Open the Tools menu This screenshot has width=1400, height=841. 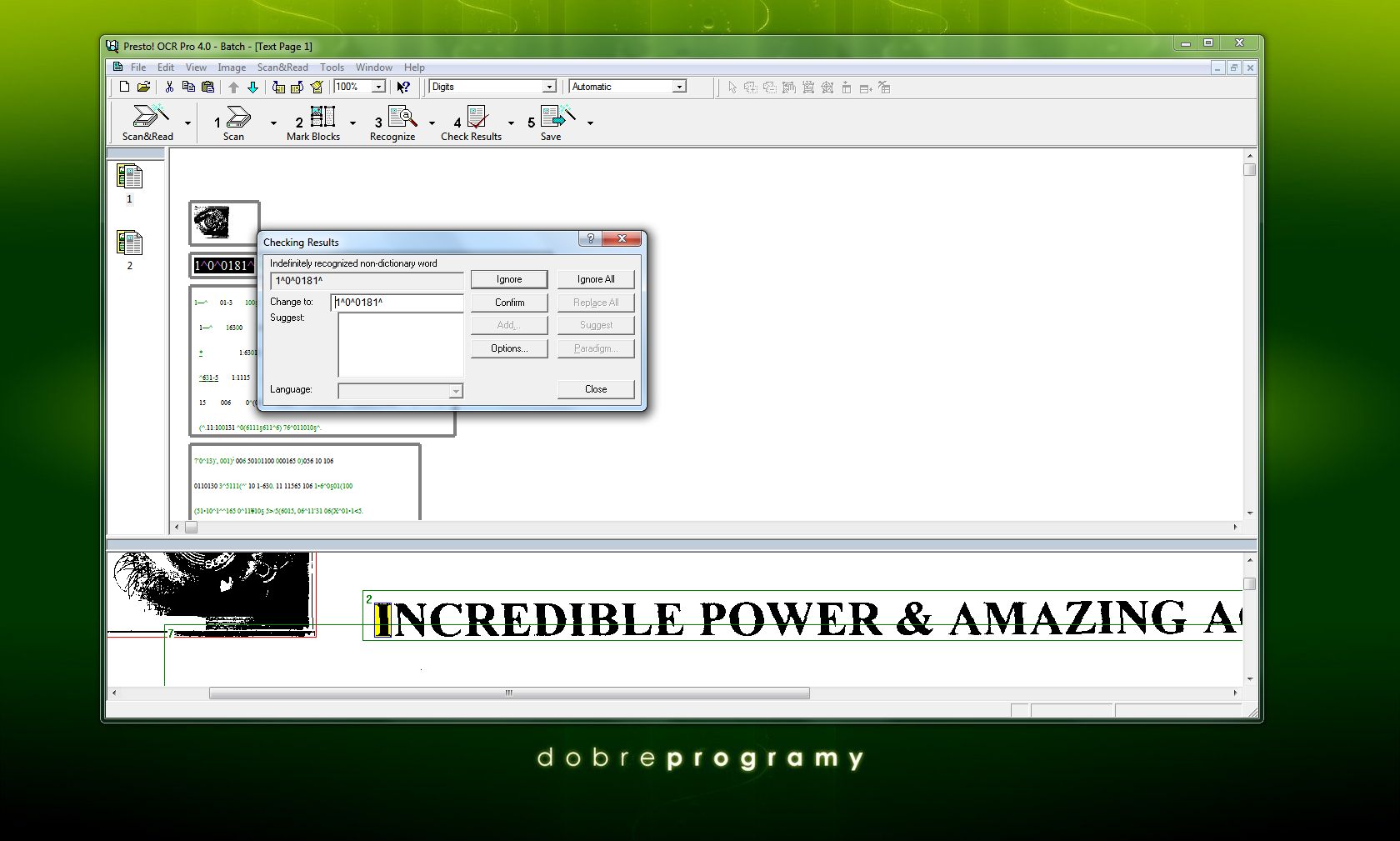[x=332, y=68]
